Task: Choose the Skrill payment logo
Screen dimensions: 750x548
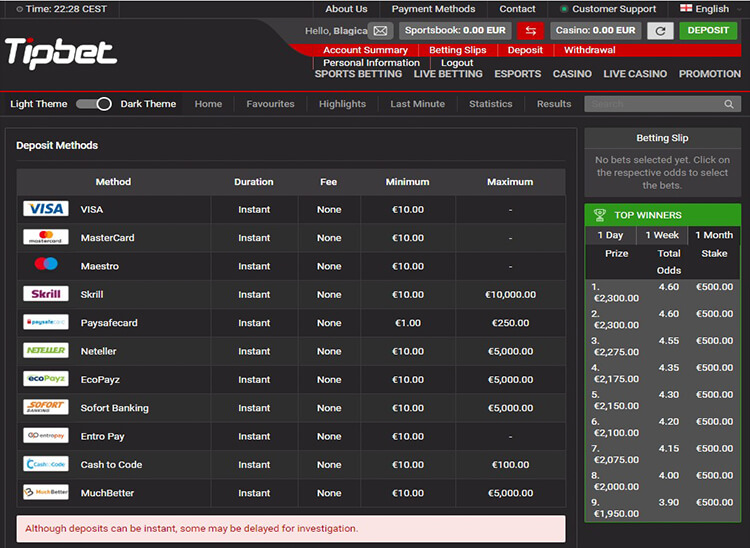Action: click(45, 294)
